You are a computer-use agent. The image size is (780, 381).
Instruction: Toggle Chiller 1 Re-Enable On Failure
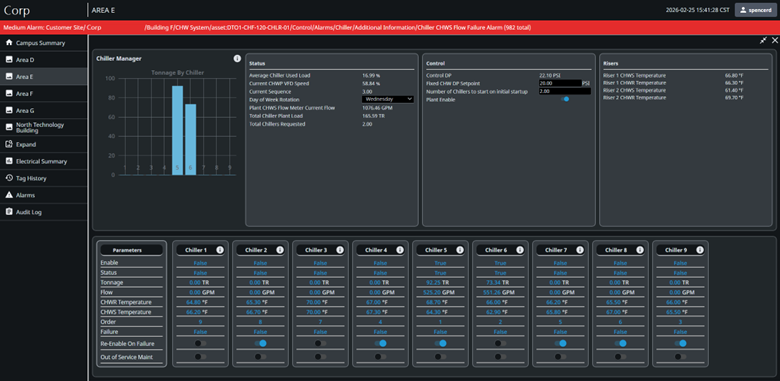tap(200, 343)
